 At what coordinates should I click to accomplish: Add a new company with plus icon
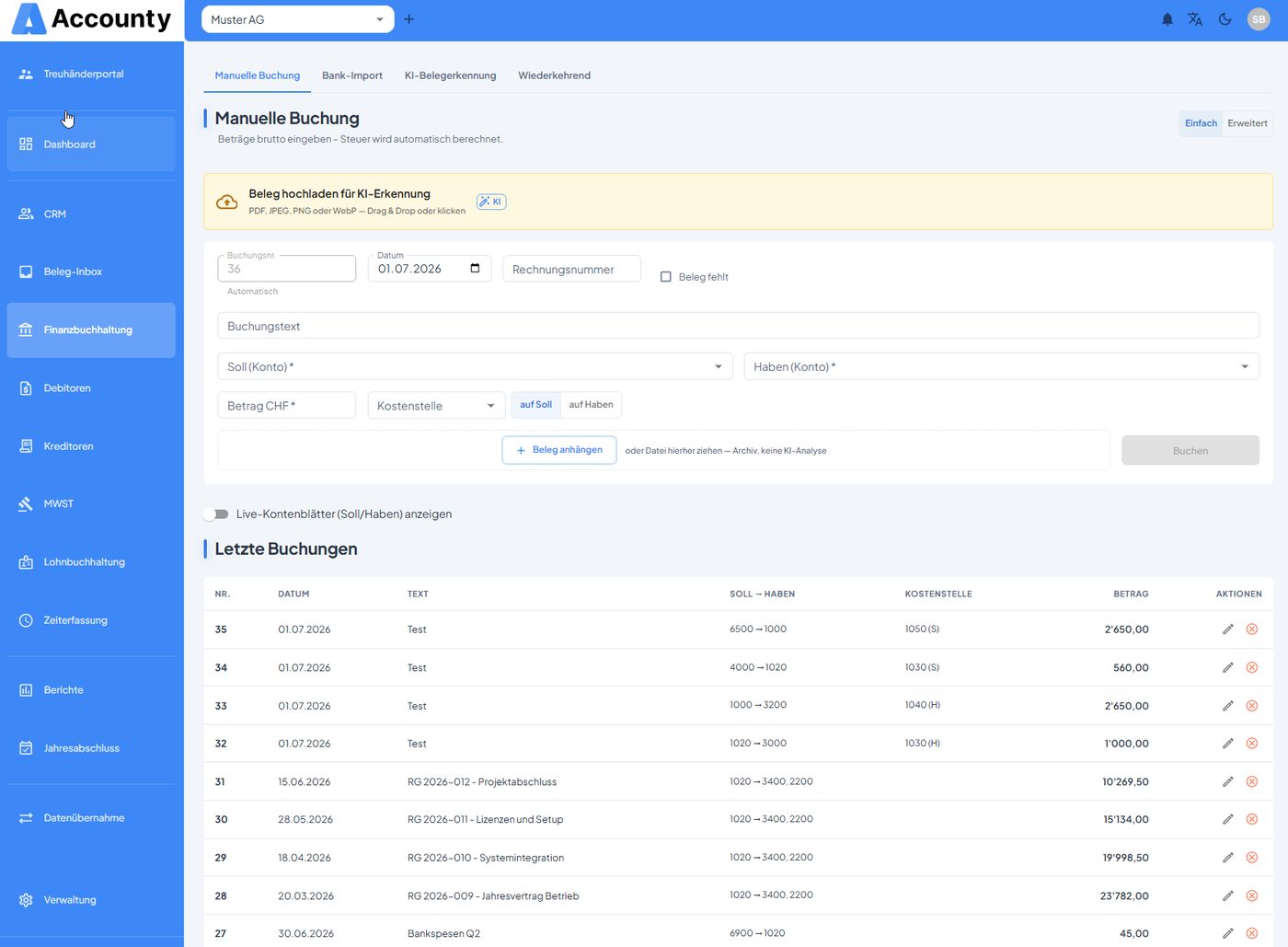(408, 19)
